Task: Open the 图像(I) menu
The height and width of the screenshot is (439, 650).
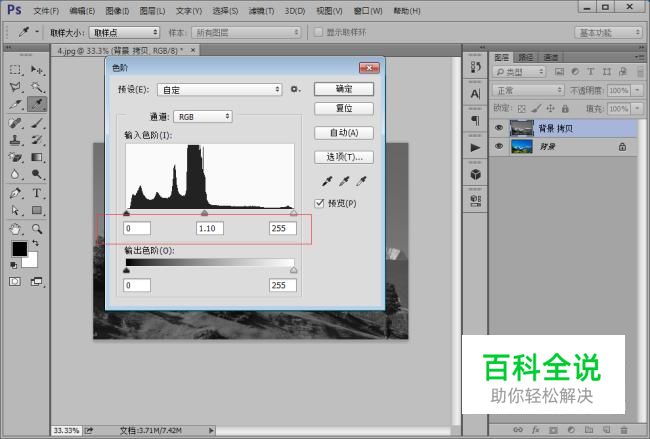Action: click(117, 11)
